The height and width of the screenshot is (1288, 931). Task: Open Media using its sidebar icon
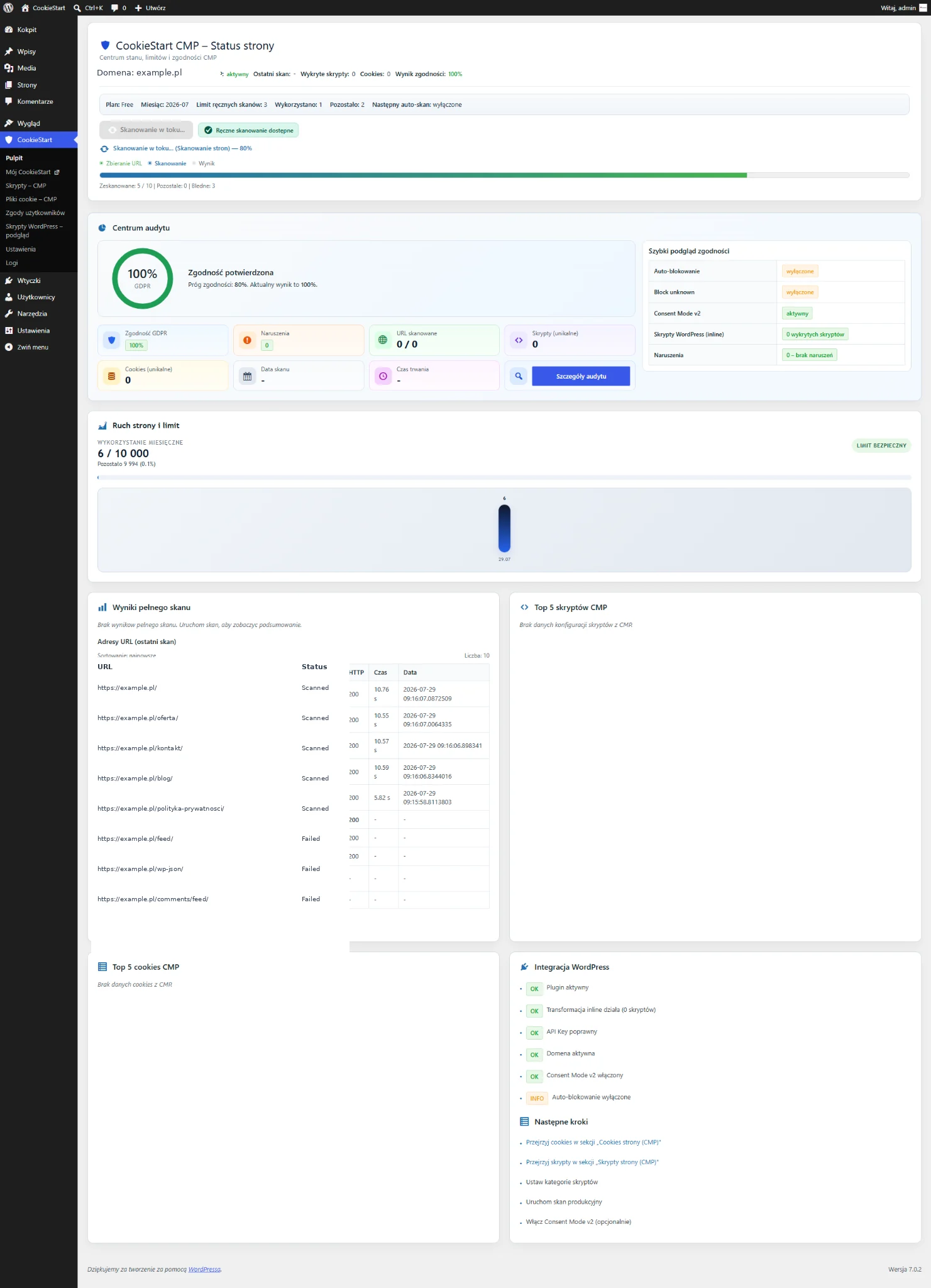pyautogui.click(x=9, y=68)
